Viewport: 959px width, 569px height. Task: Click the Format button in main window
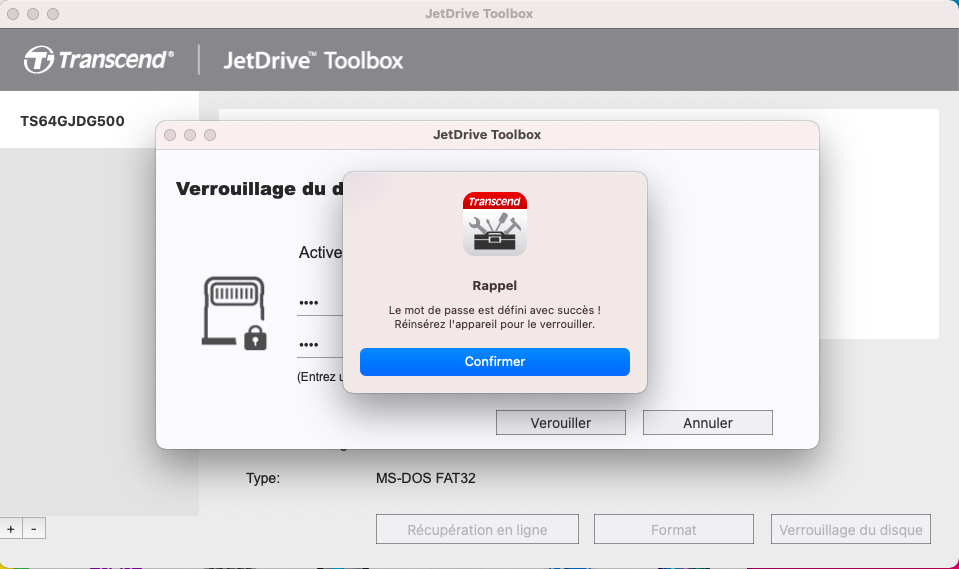coord(673,529)
